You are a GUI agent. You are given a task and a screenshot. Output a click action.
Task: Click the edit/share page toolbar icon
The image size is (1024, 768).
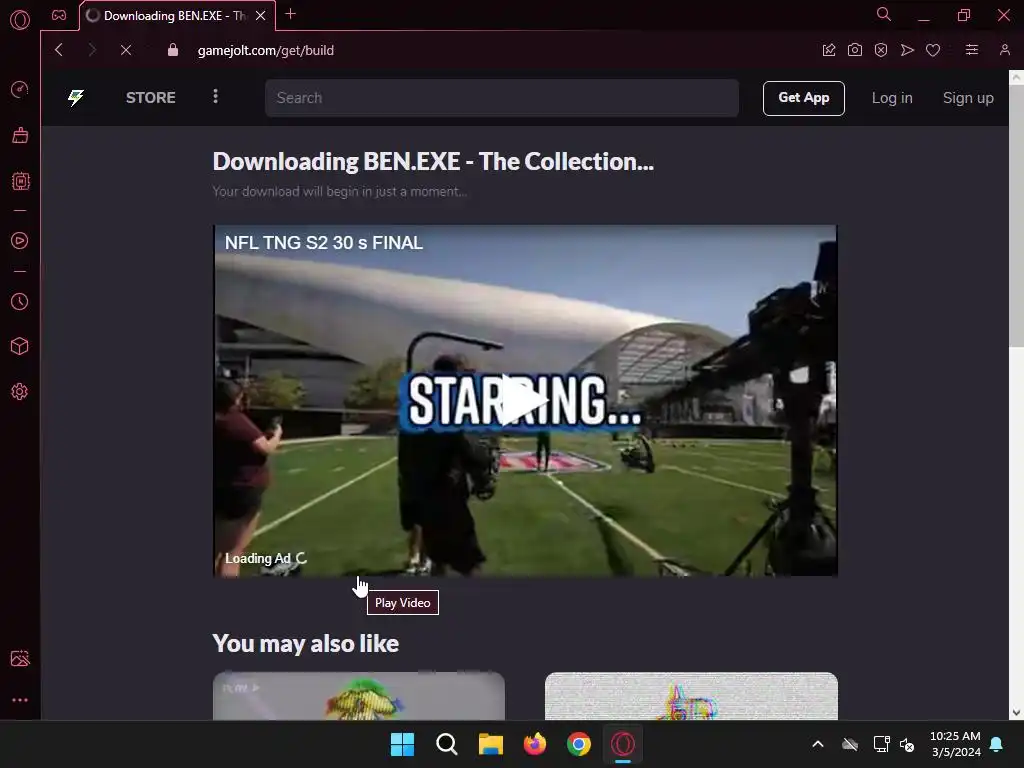click(829, 50)
